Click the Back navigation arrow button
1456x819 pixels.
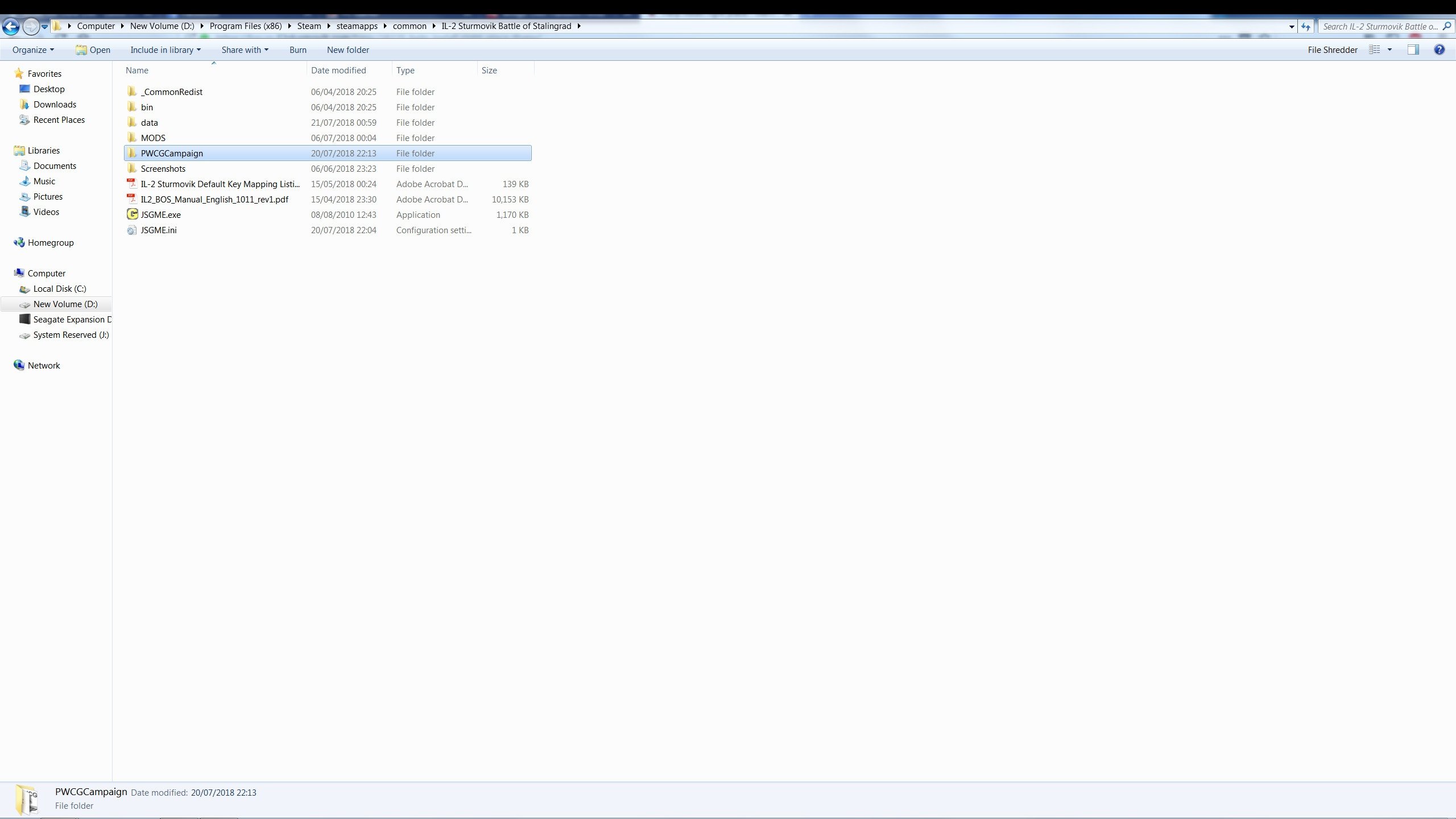coord(11,26)
